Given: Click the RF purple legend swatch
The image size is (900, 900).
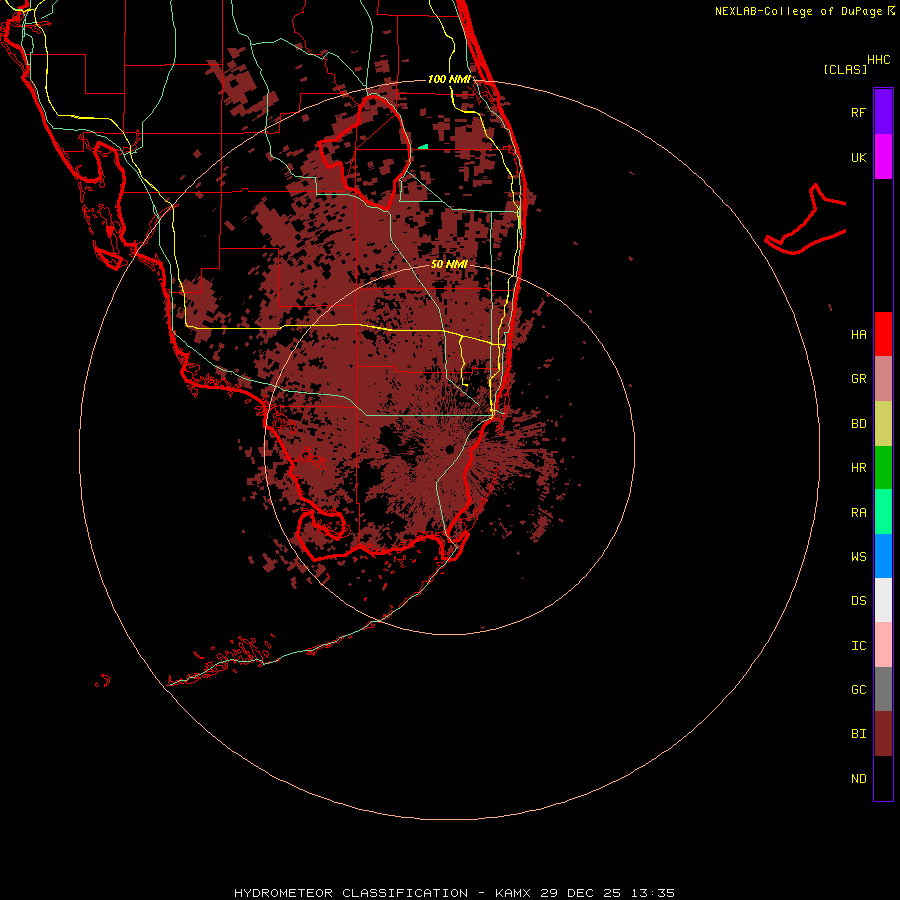Looking at the screenshot, I should click(x=883, y=111).
